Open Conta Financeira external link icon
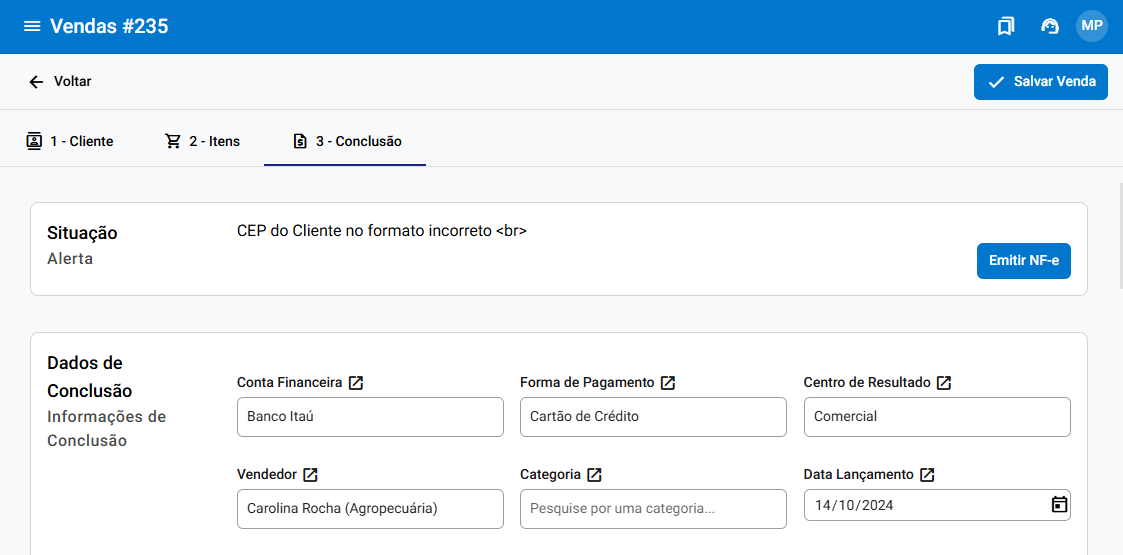Viewport: 1123px width, 555px height. (356, 383)
